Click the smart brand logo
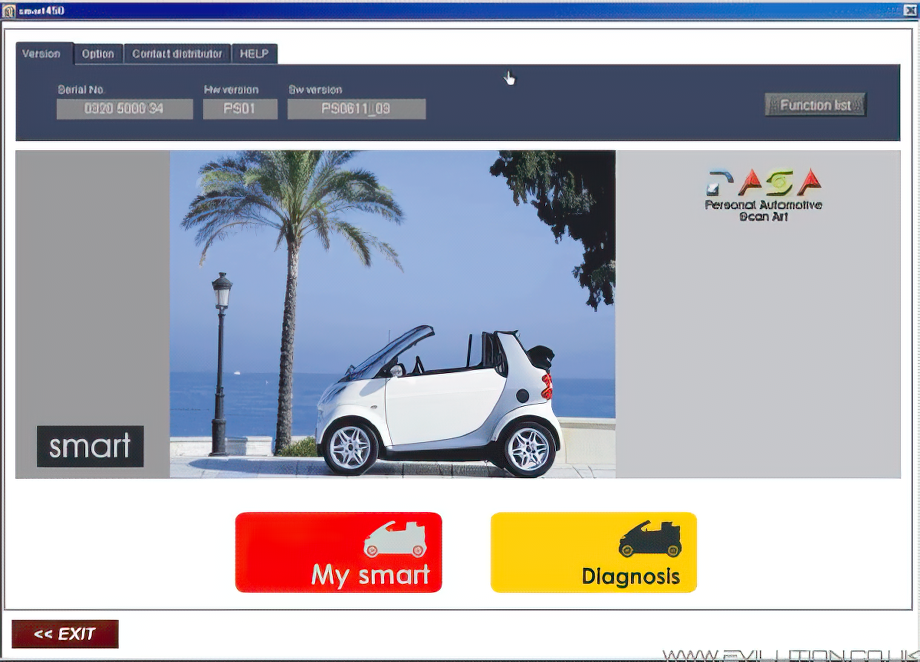The image size is (920, 662). (x=90, y=446)
